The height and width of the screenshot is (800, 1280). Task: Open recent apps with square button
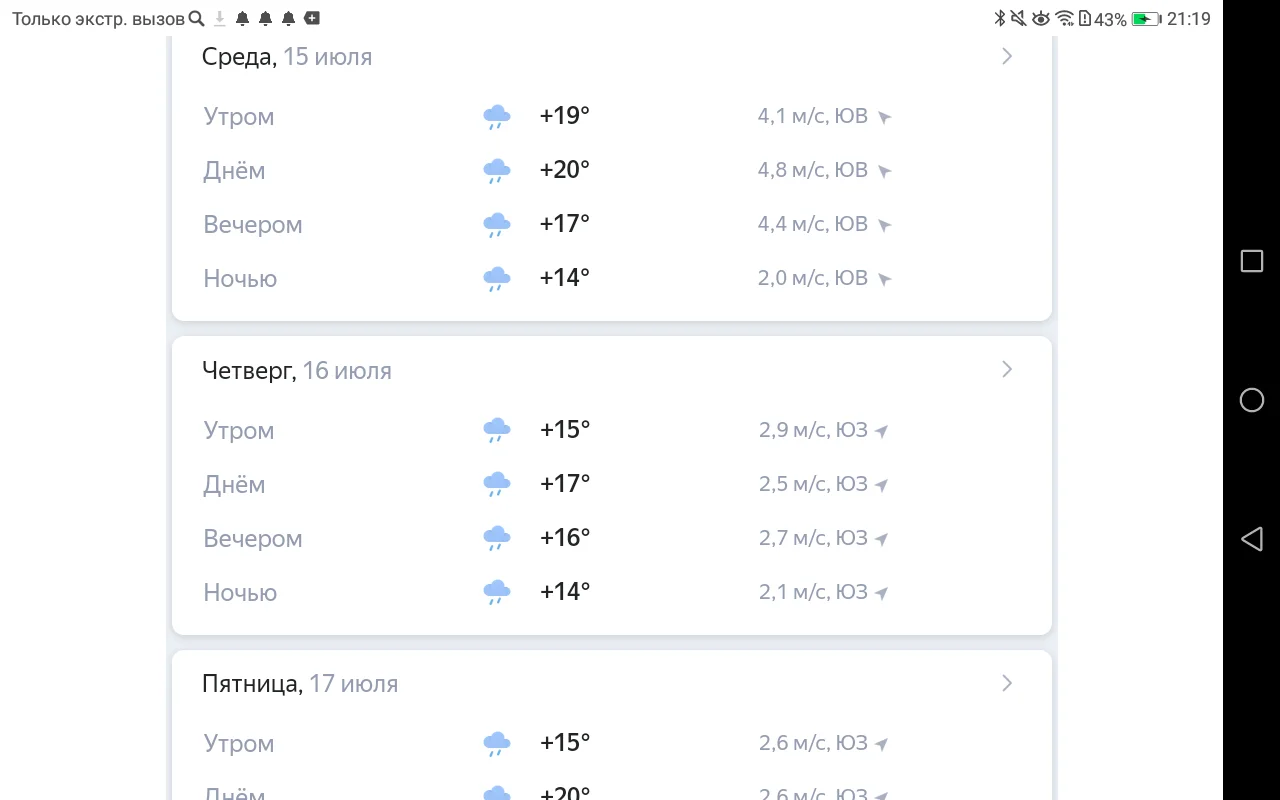tap(1251, 261)
